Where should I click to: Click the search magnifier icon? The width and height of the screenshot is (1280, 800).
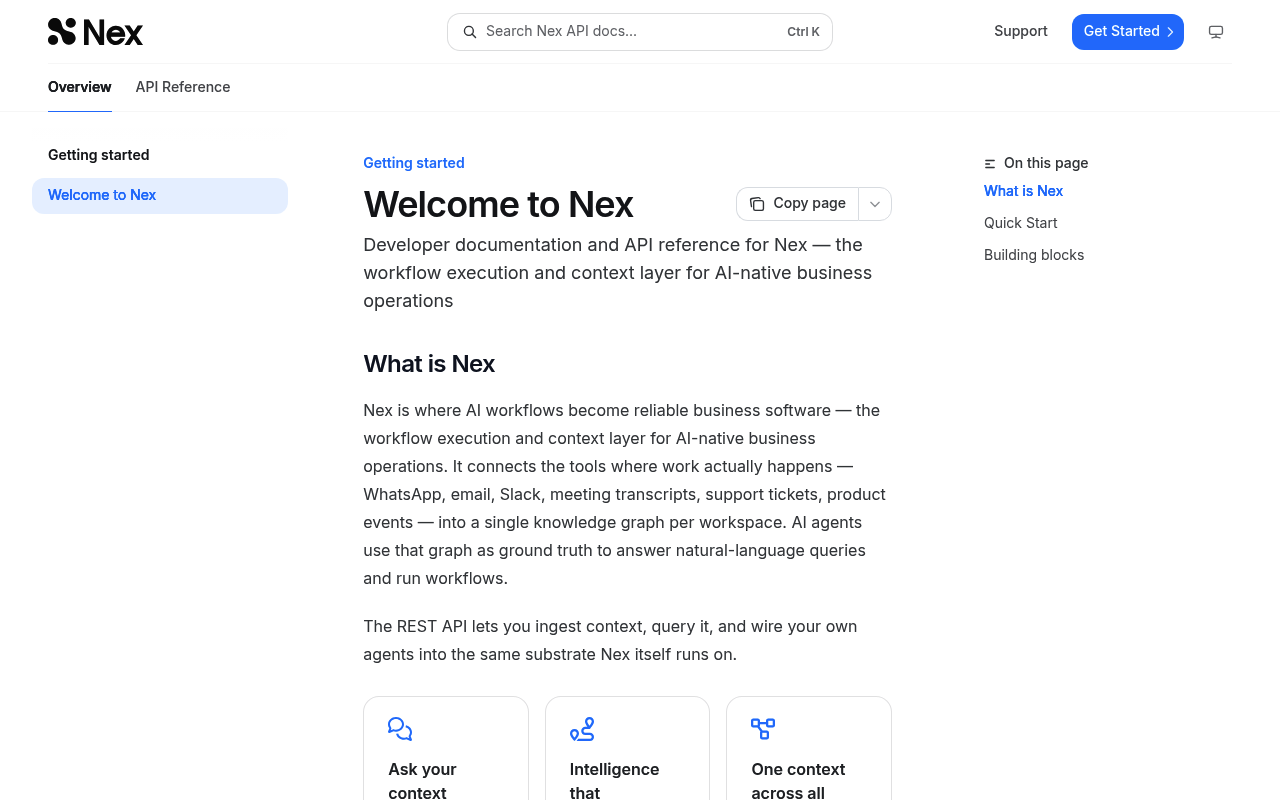click(469, 32)
